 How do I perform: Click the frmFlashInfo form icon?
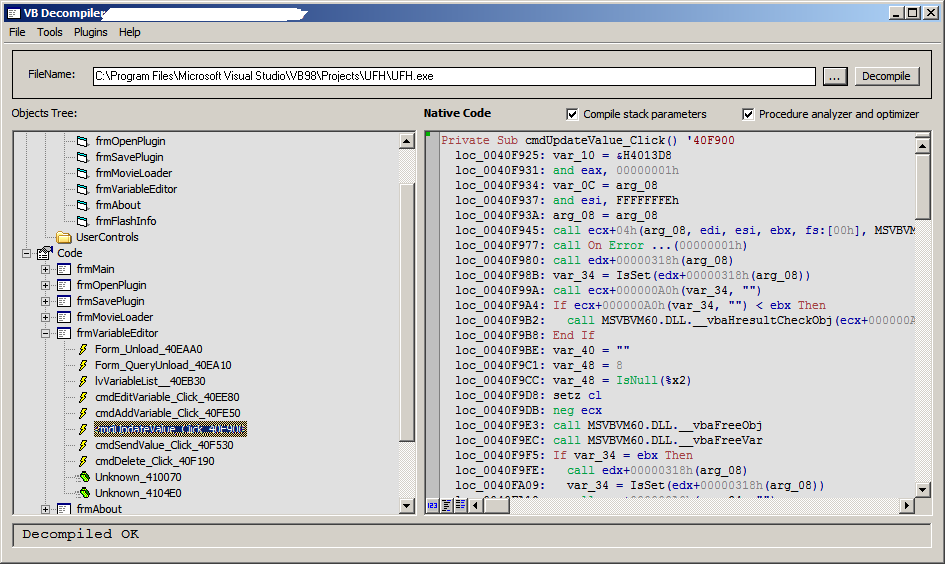pos(83,221)
